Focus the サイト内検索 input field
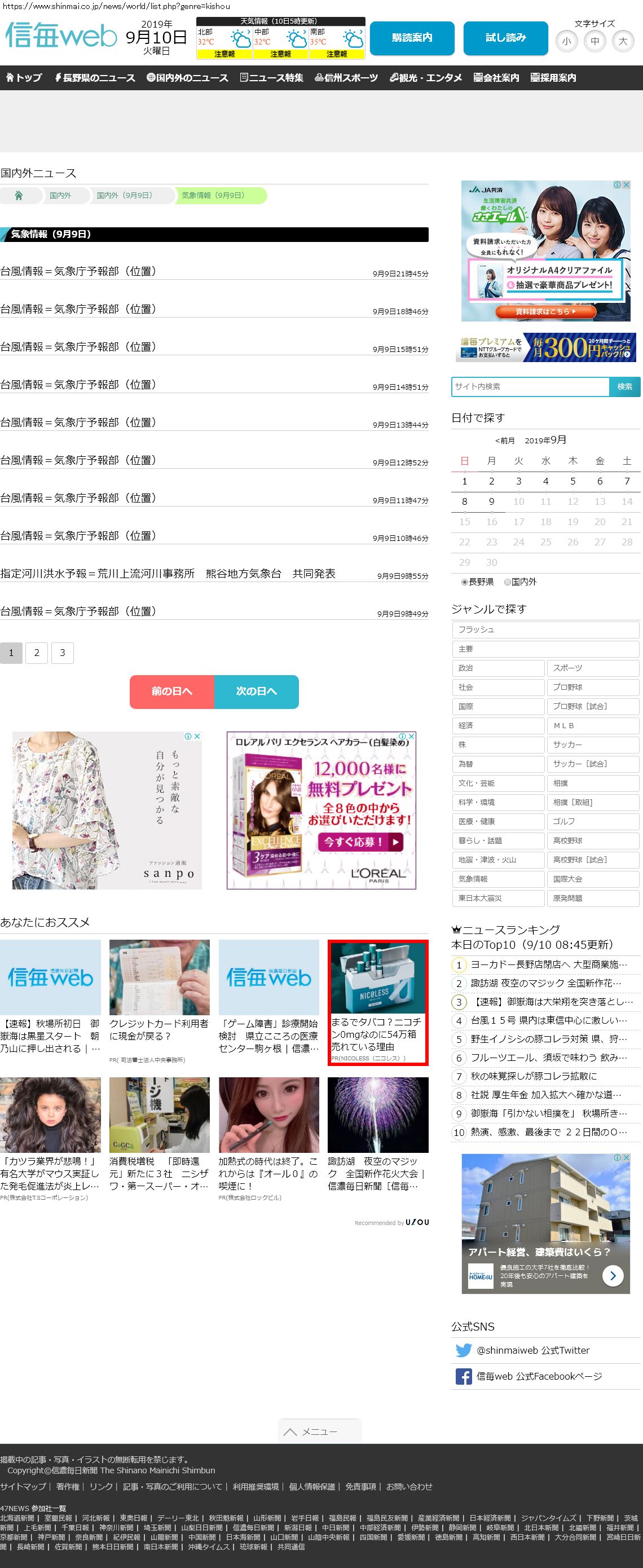The image size is (643, 1568). coord(530,386)
